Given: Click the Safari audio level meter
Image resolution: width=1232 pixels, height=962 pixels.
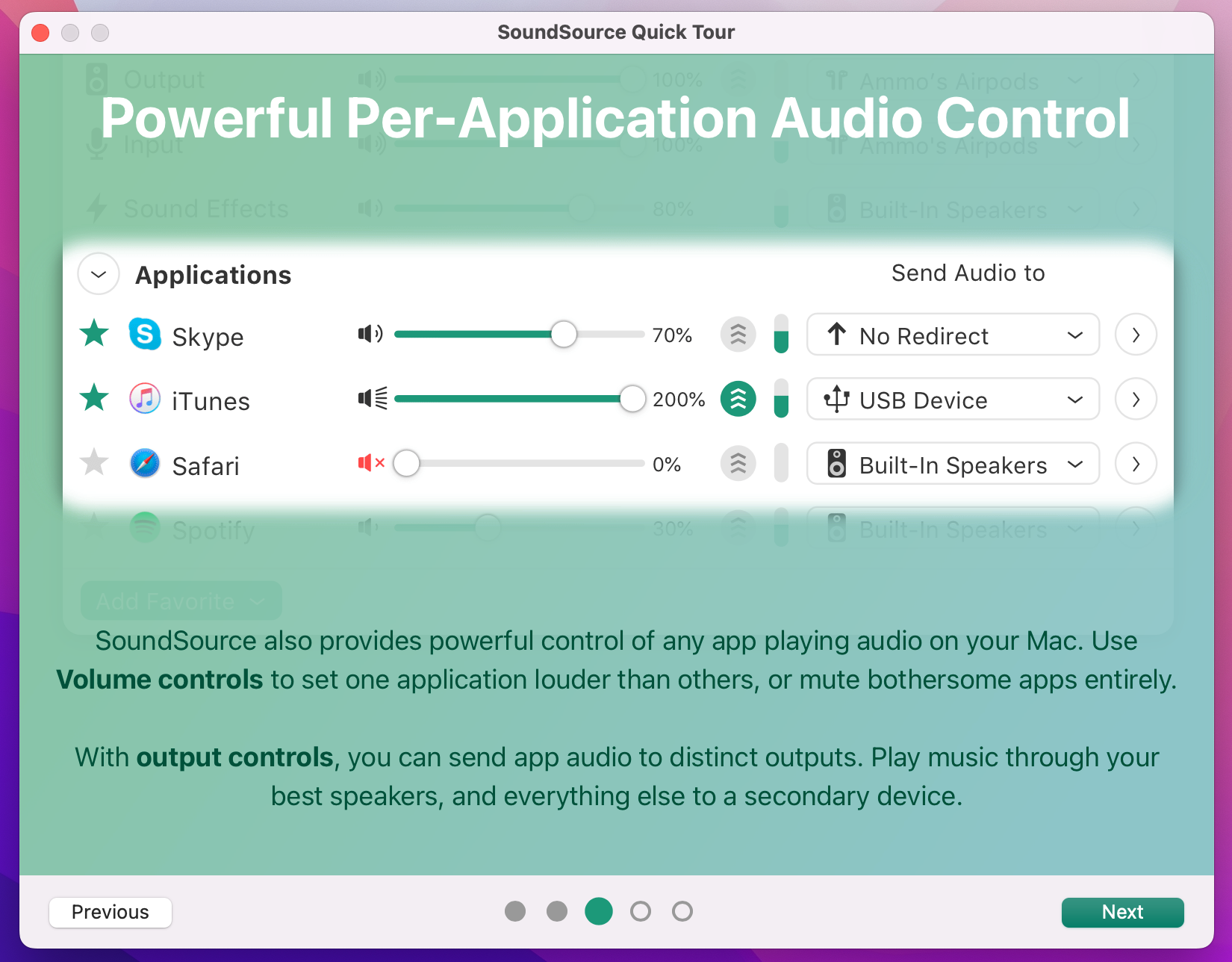Looking at the screenshot, I should pos(781,463).
